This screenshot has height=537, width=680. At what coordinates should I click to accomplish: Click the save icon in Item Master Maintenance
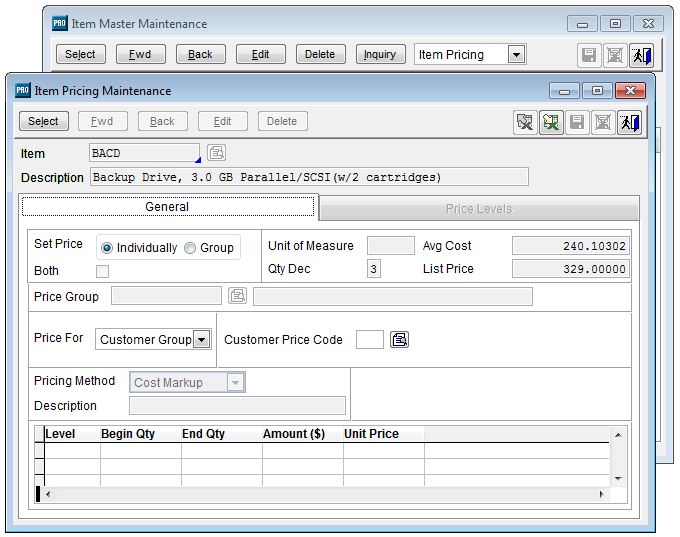coord(588,55)
